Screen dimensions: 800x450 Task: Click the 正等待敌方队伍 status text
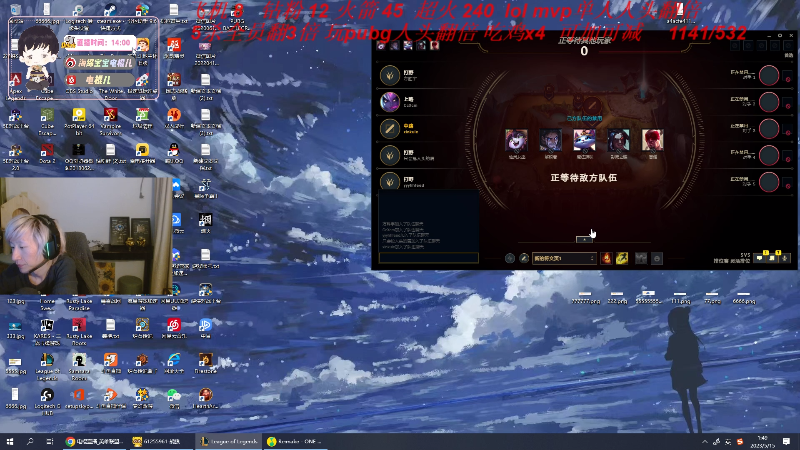(x=584, y=178)
